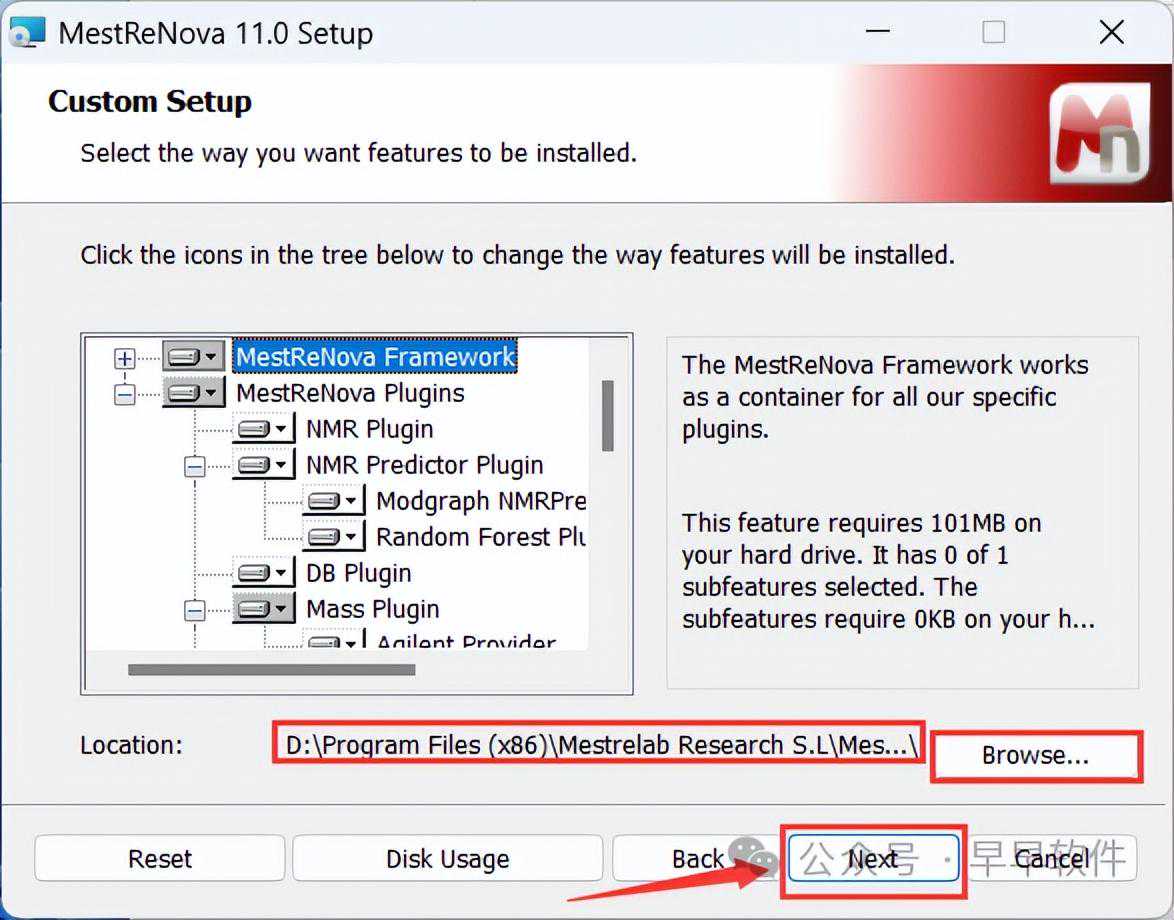
Task: Click the NMR Plugin drive icon
Action: pyautogui.click(x=264, y=430)
